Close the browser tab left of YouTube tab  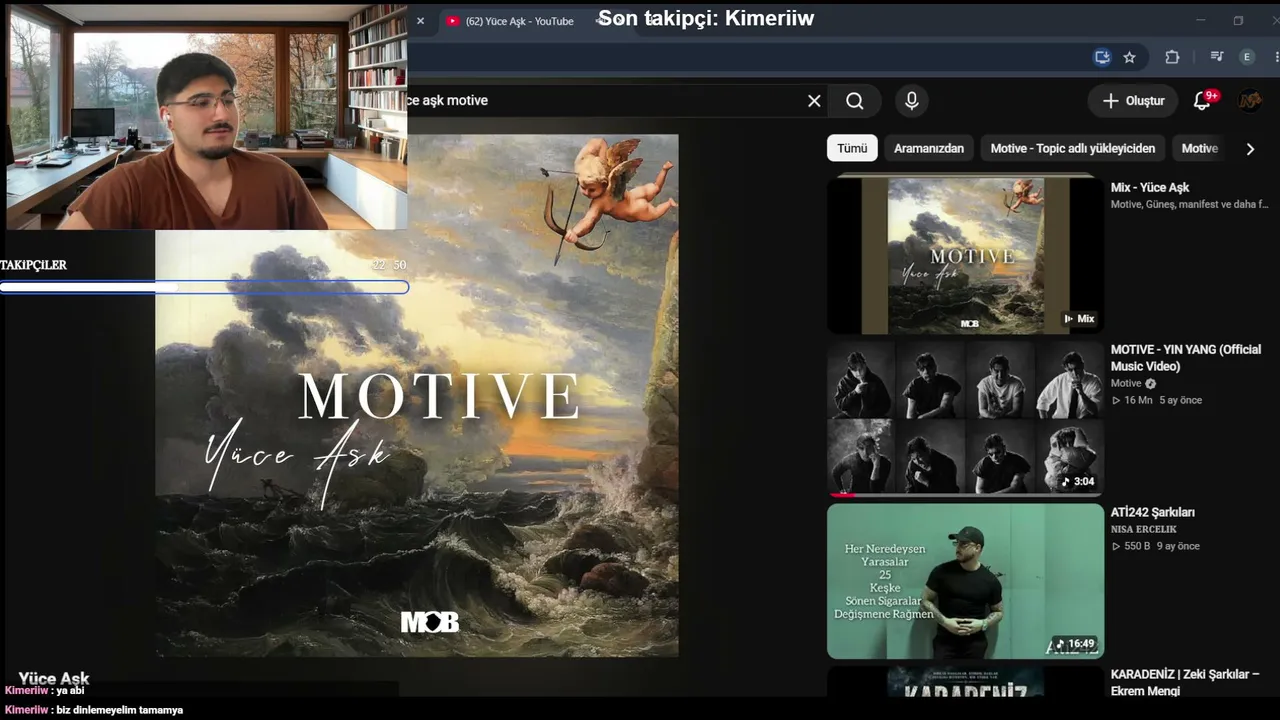pyautogui.click(x=420, y=21)
